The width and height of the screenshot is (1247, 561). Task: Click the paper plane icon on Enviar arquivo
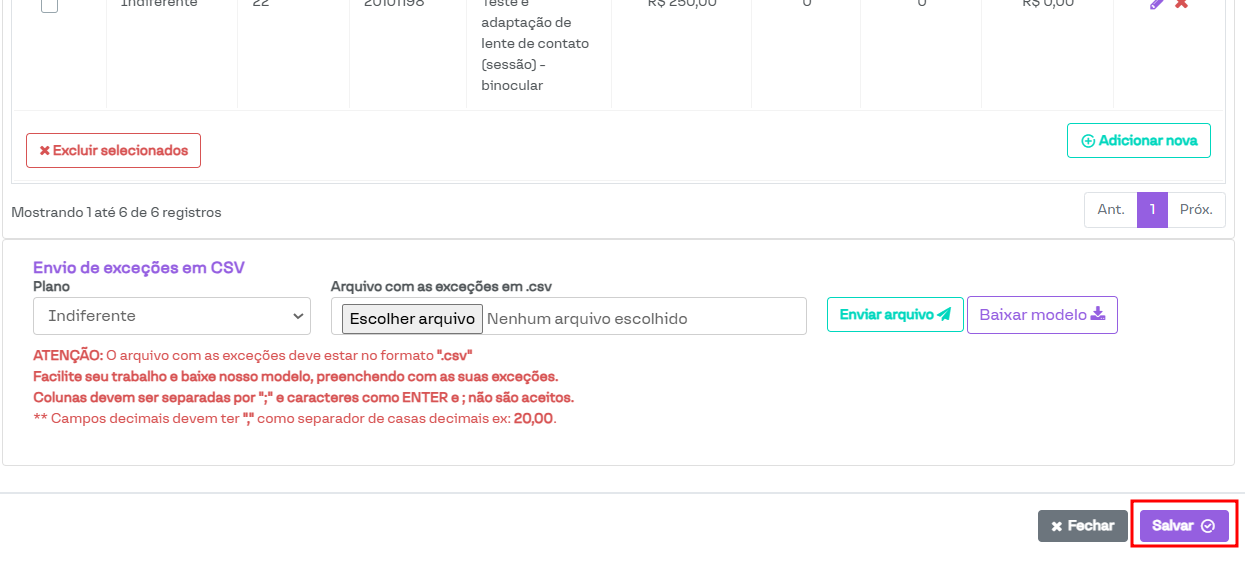pyautogui.click(x=944, y=315)
